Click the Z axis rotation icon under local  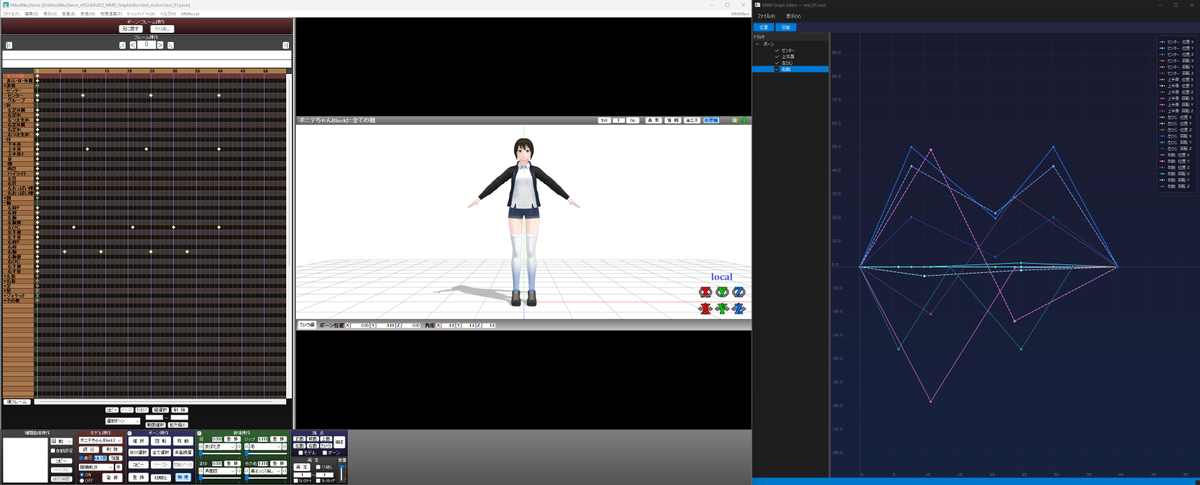[739, 292]
